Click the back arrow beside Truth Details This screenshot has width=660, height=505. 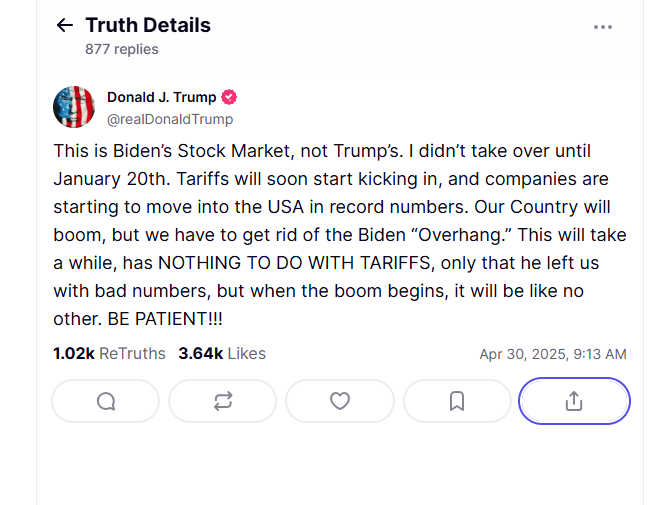65,25
